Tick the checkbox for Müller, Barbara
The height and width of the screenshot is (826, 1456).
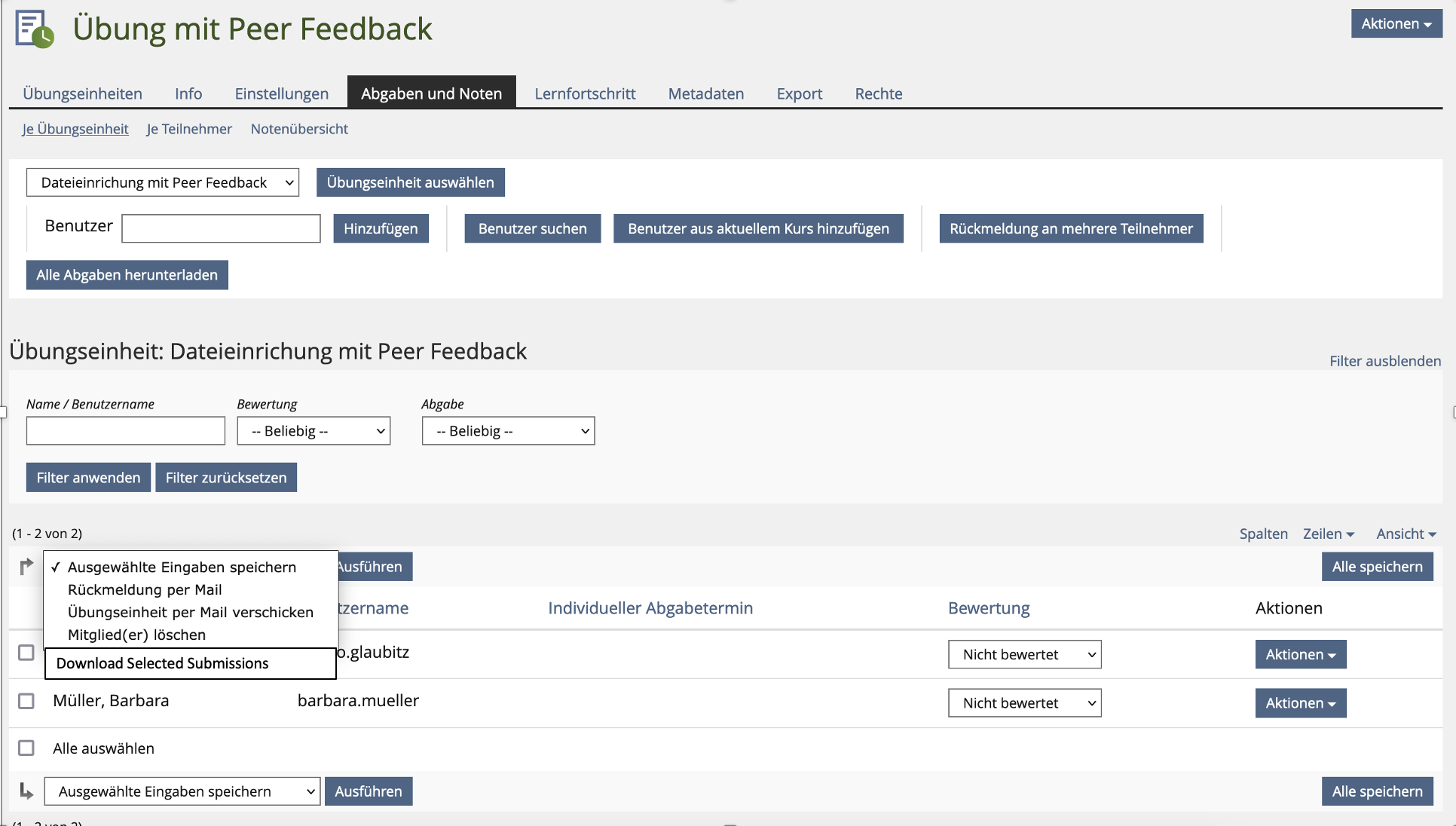[x=26, y=701]
